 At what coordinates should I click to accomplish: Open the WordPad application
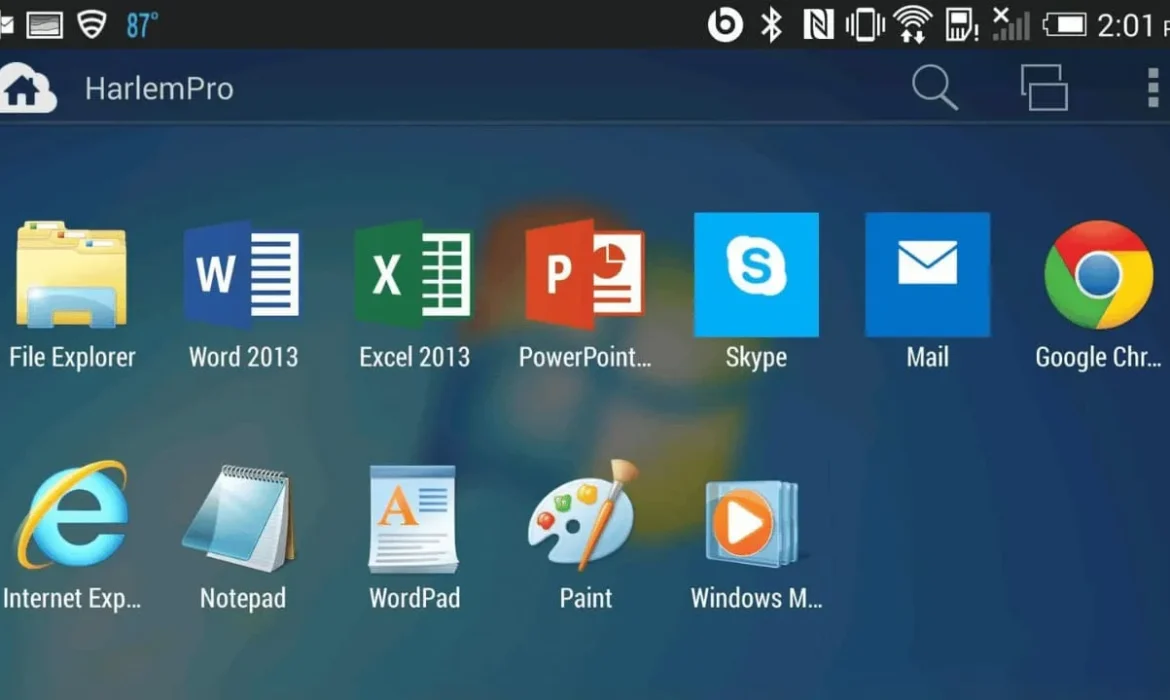point(413,519)
